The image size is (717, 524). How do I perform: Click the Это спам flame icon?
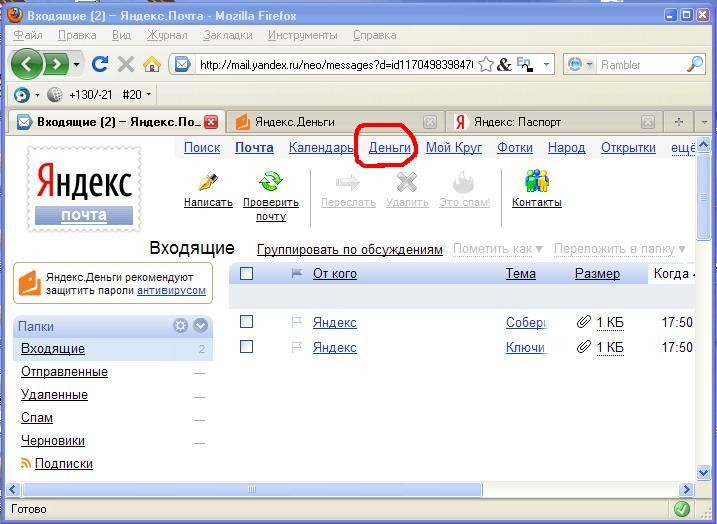pyautogui.click(x=464, y=182)
